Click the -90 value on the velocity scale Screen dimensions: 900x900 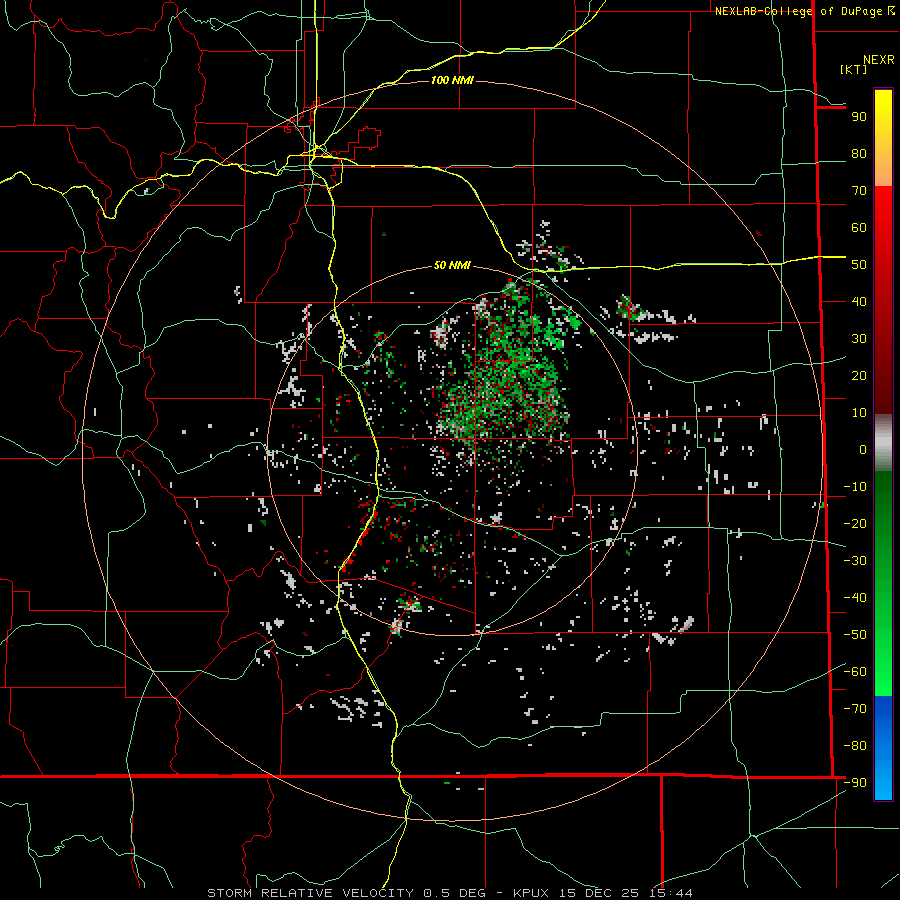(855, 783)
